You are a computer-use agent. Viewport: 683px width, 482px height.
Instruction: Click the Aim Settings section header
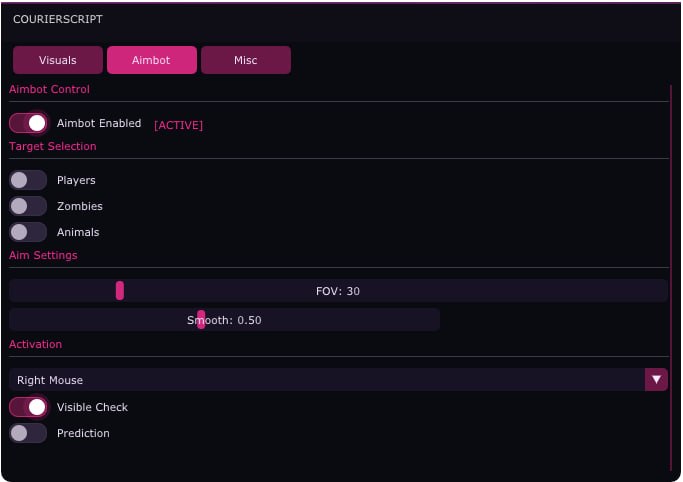point(43,255)
